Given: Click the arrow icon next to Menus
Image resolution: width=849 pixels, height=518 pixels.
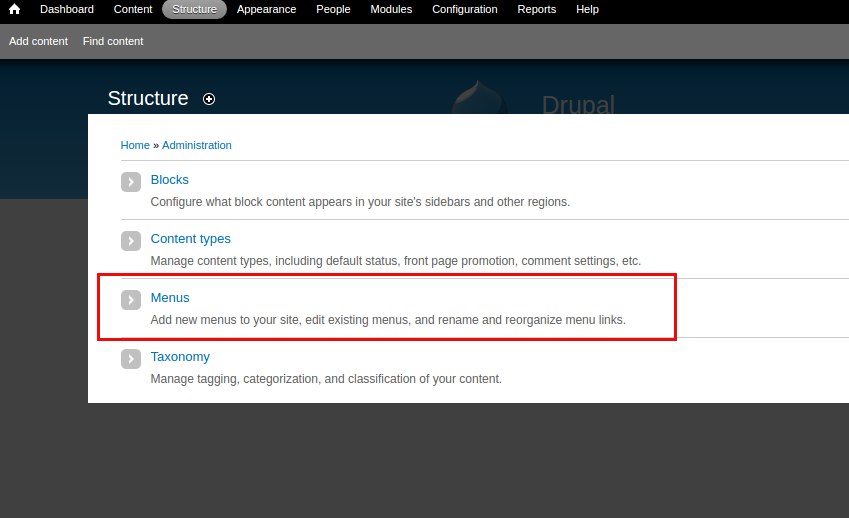Looking at the screenshot, I should click(x=131, y=300).
